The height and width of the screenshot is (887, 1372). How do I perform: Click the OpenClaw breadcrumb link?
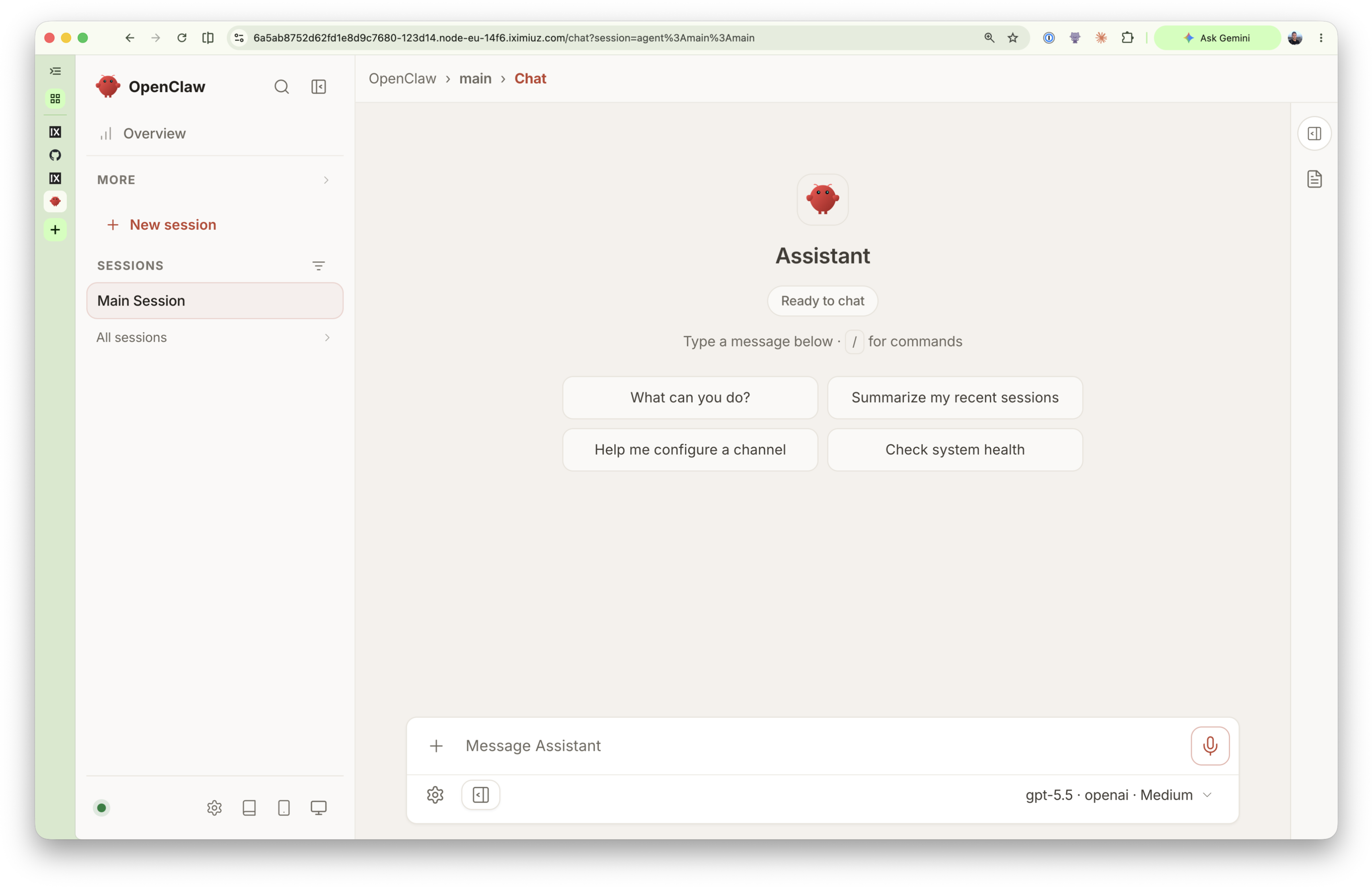point(402,78)
